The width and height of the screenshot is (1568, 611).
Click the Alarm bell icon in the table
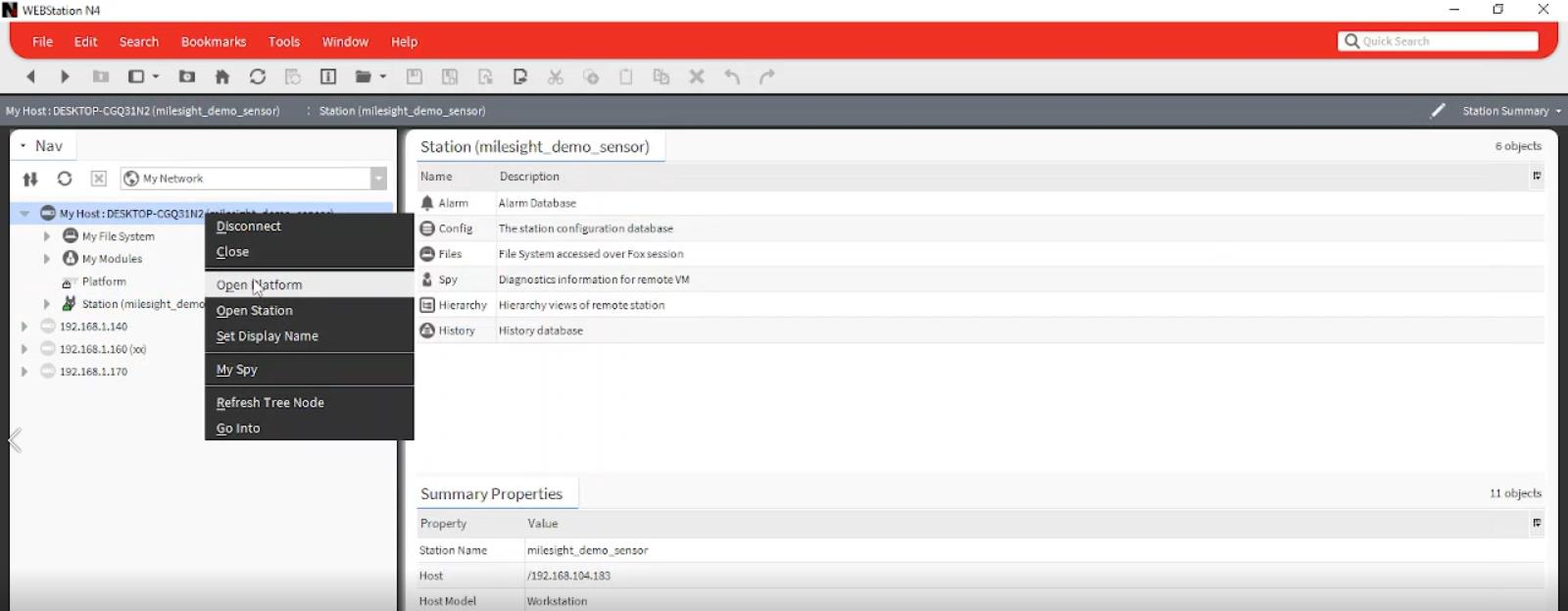tap(427, 203)
